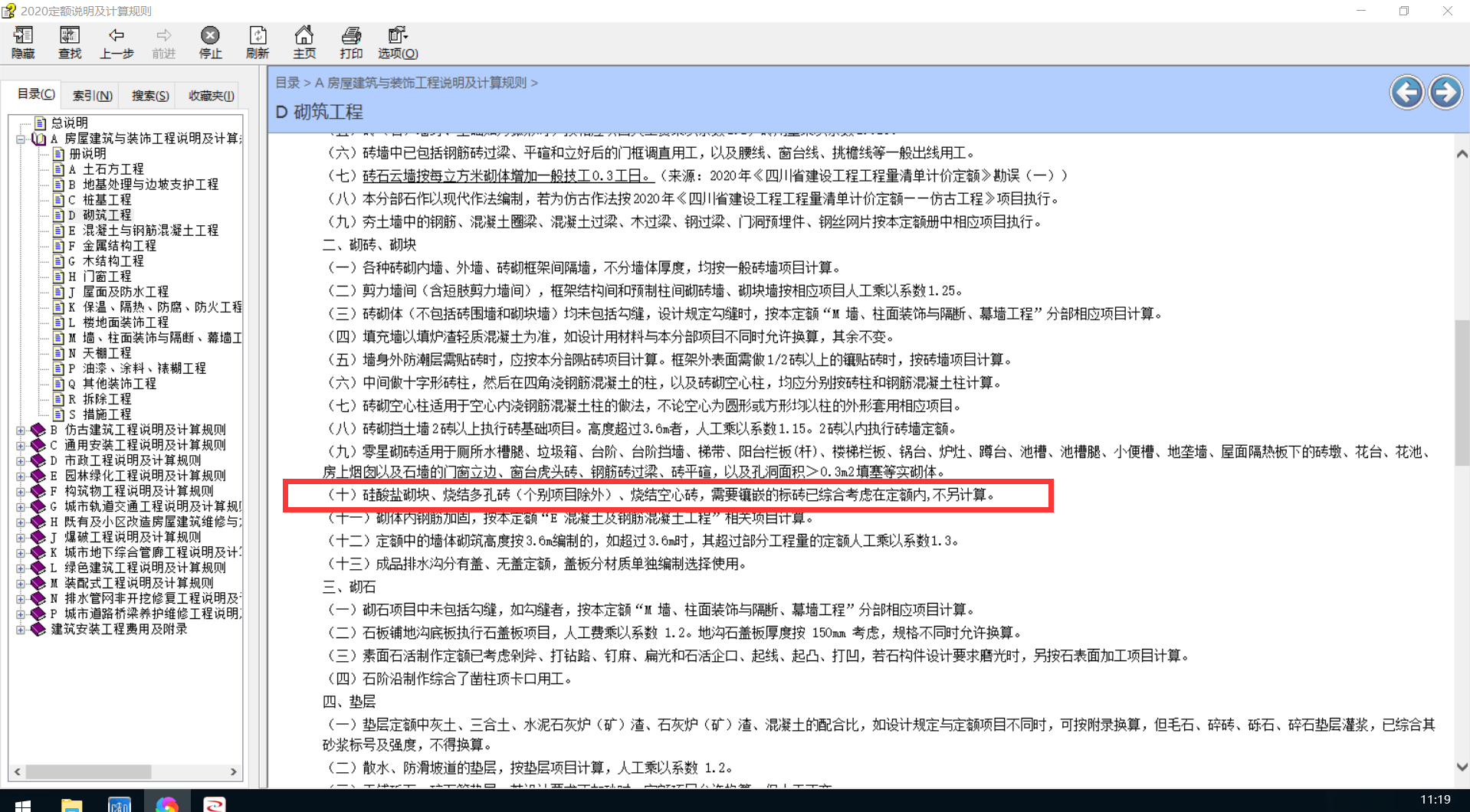Select tree item D 砌筑工程
The height and width of the screenshot is (812, 1470).
click(100, 215)
